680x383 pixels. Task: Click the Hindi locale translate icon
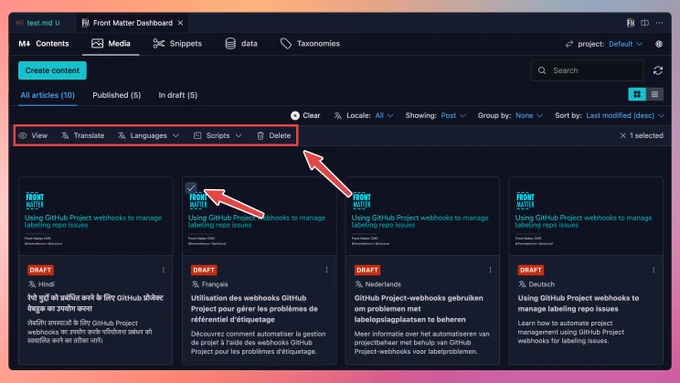pos(32,285)
